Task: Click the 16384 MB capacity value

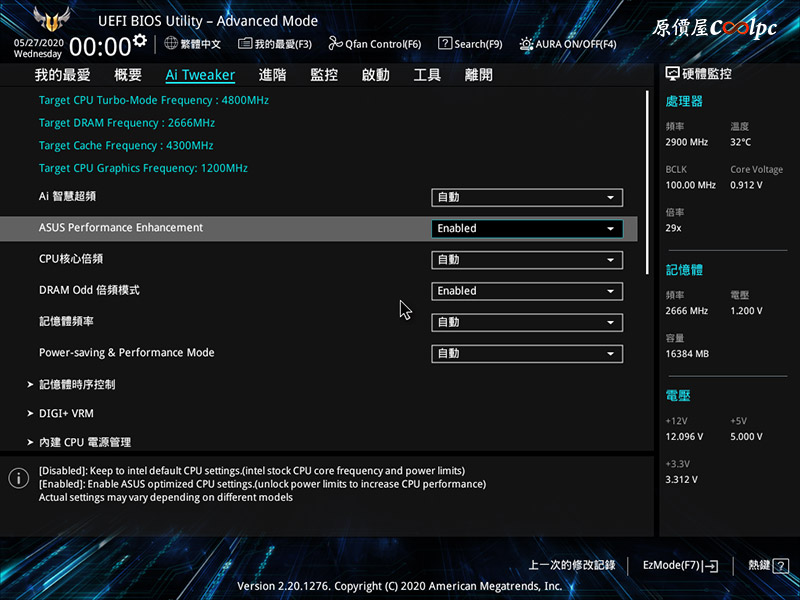Action: 687,354
